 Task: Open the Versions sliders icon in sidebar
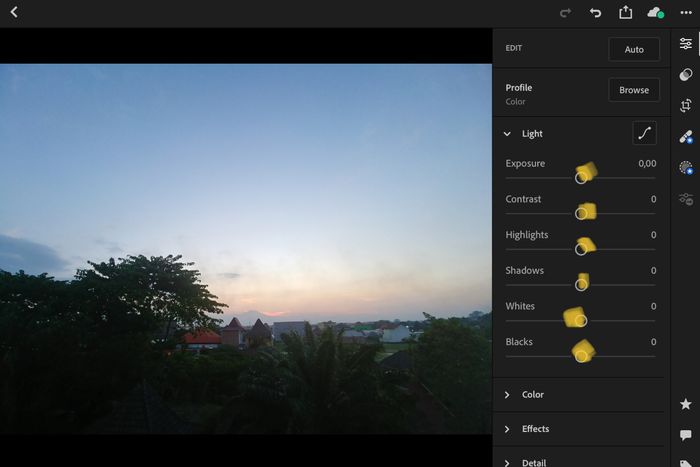686,199
